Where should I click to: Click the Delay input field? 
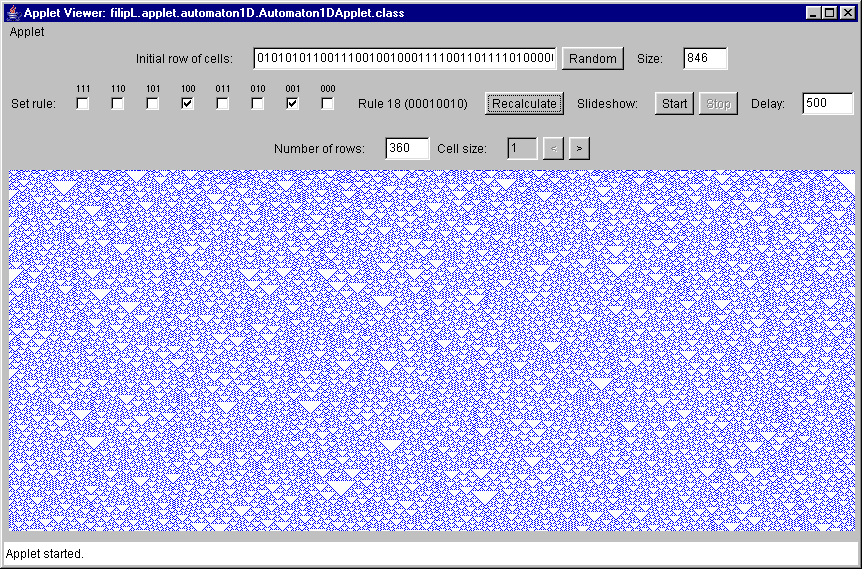click(827, 103)
